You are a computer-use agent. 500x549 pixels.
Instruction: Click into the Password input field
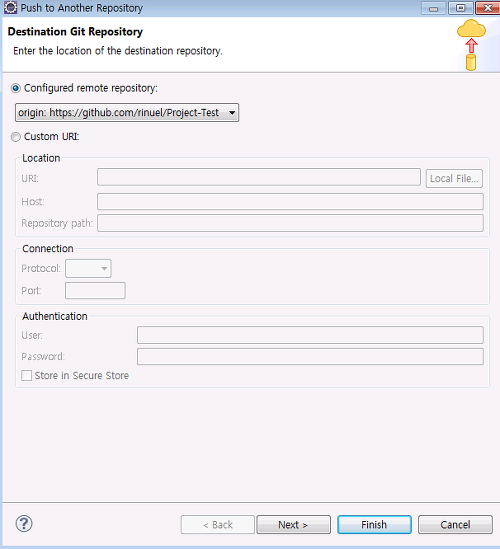(x=310, y=356)
